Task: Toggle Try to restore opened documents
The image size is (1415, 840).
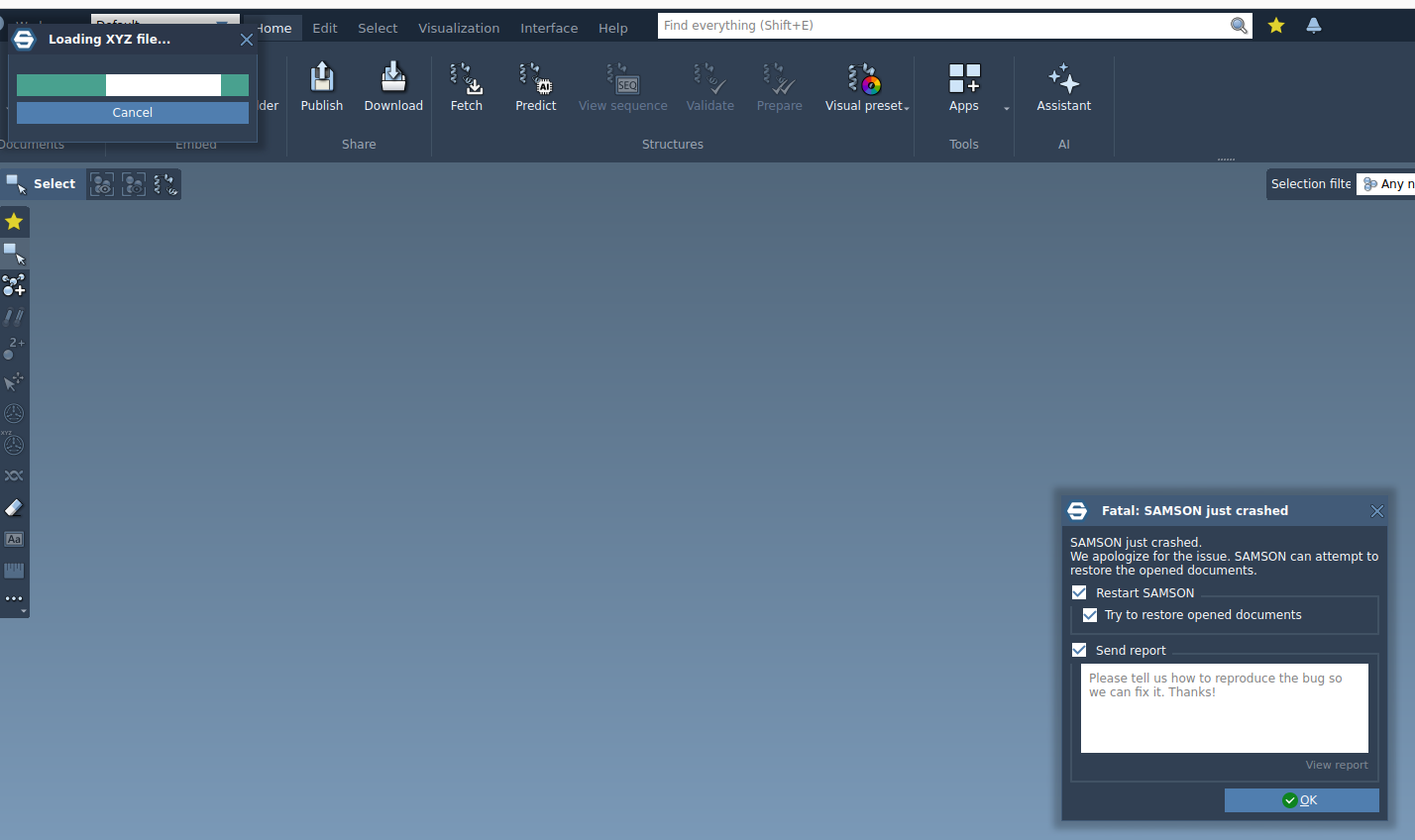Action: [1090, 615]
